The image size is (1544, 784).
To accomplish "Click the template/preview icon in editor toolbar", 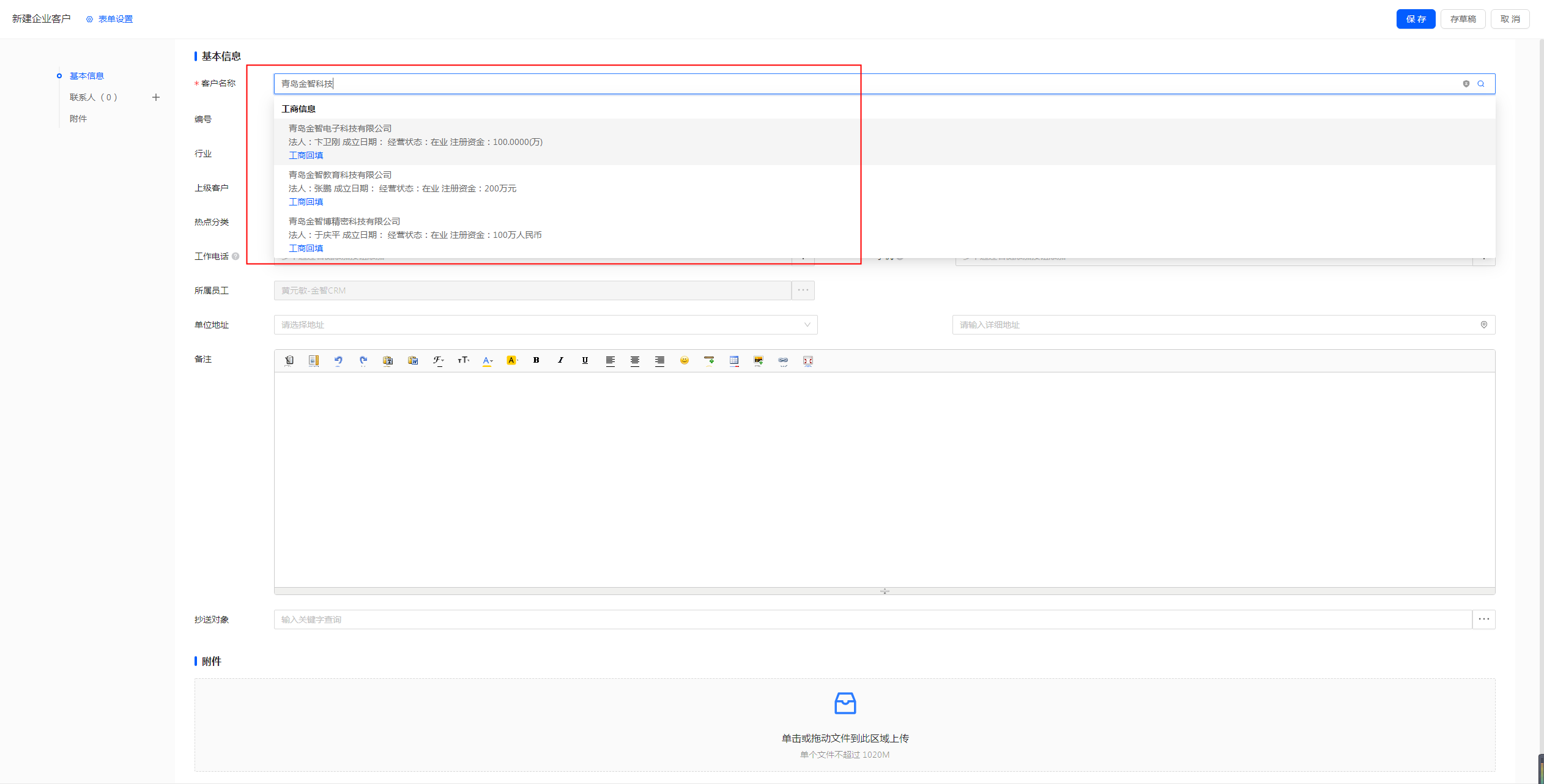I will pos(314,361).
